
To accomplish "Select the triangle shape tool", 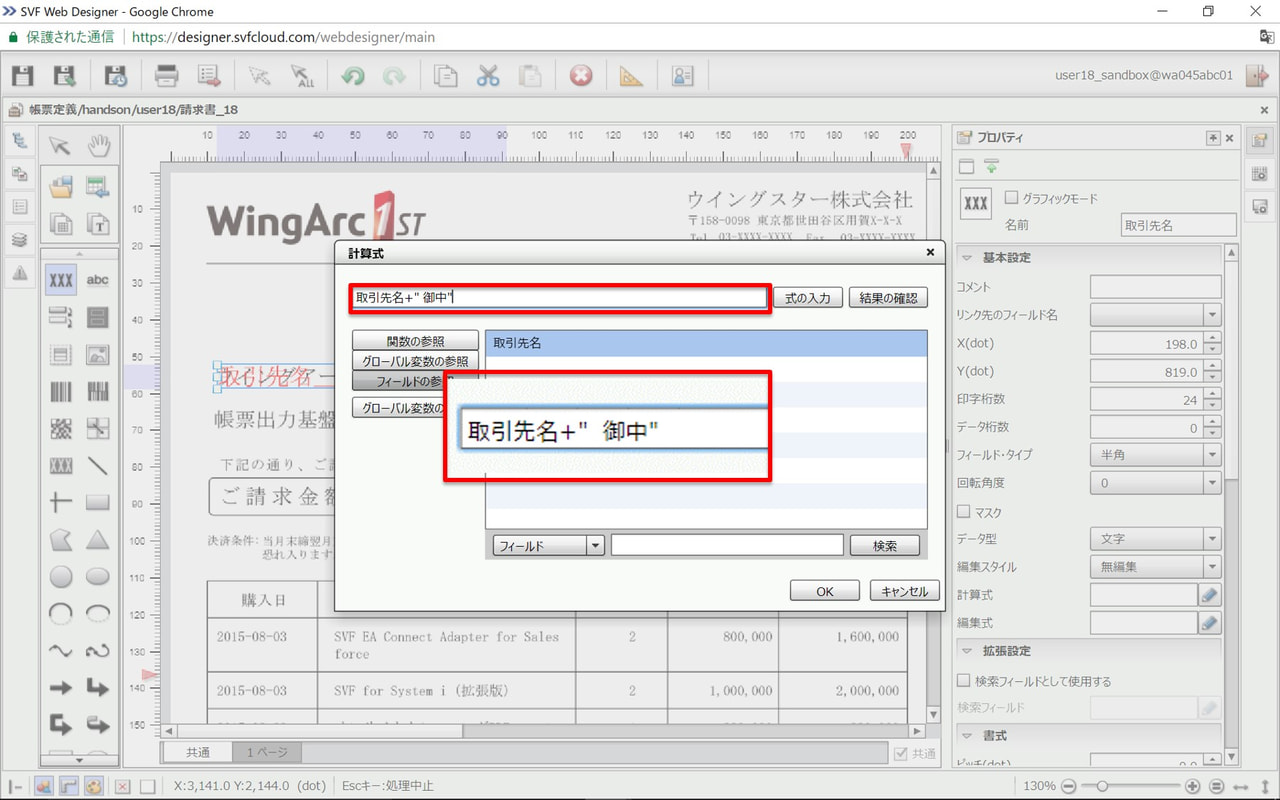I will pos(98,540).
